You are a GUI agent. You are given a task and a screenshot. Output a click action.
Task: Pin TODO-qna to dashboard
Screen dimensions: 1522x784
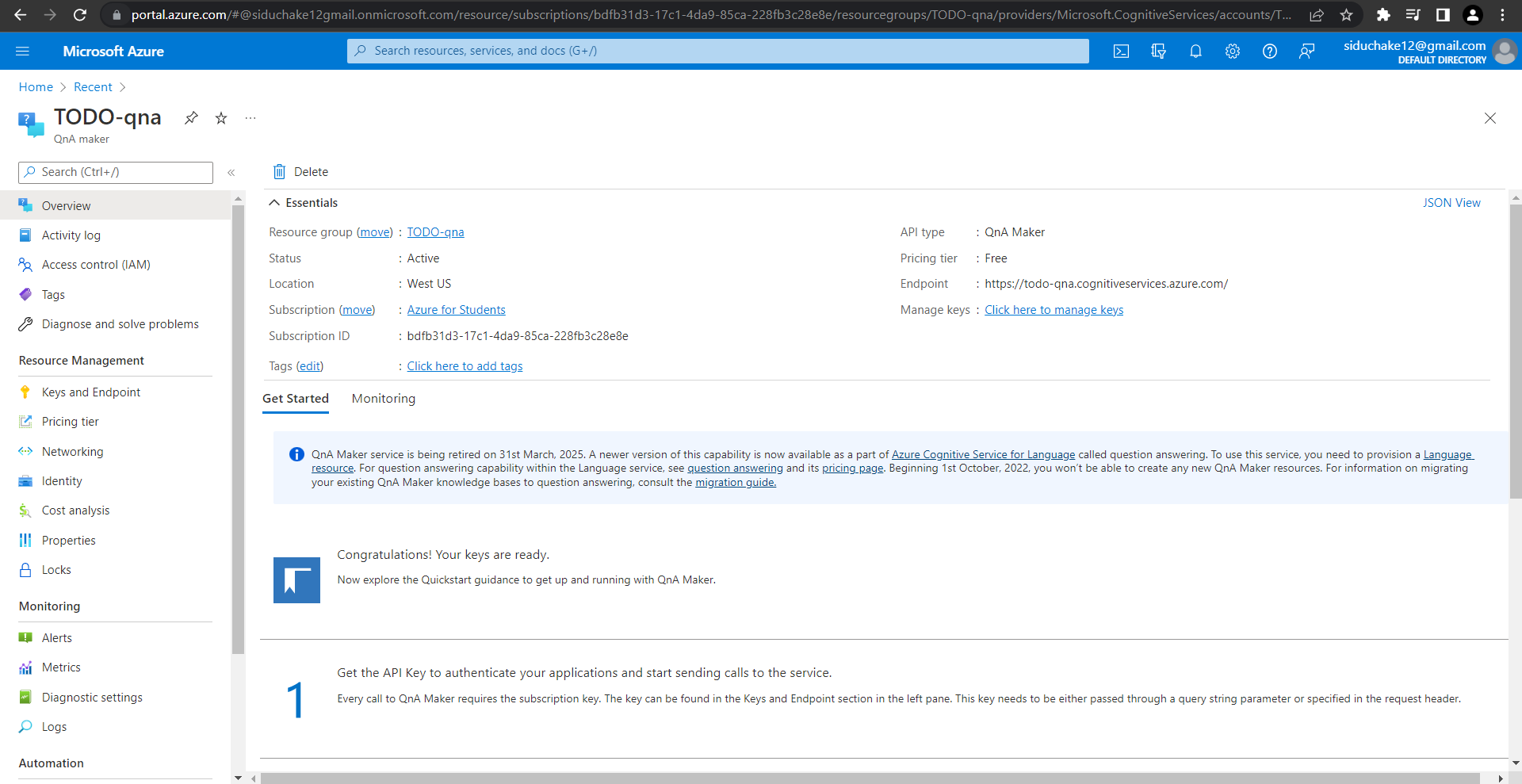[191, 118]
